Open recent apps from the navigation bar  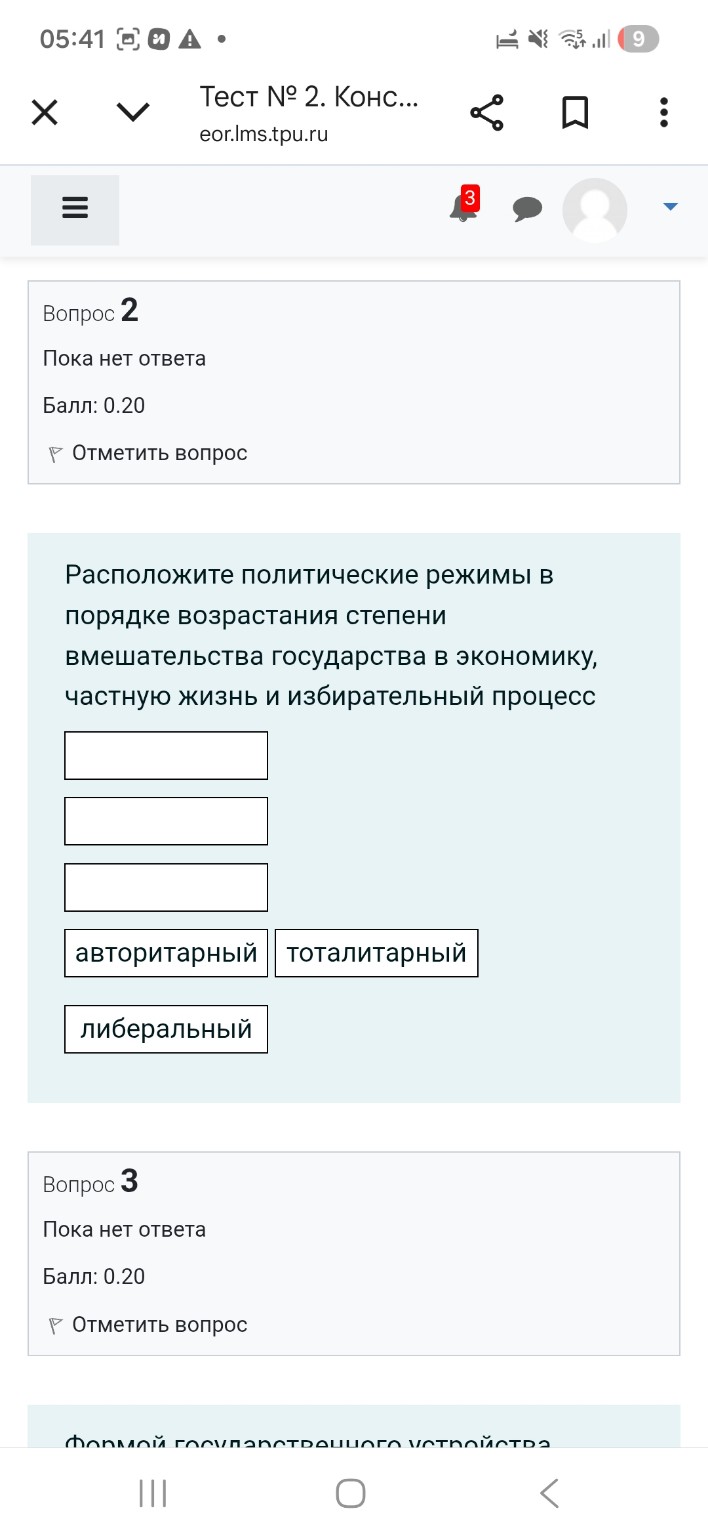pos(151,1493)
